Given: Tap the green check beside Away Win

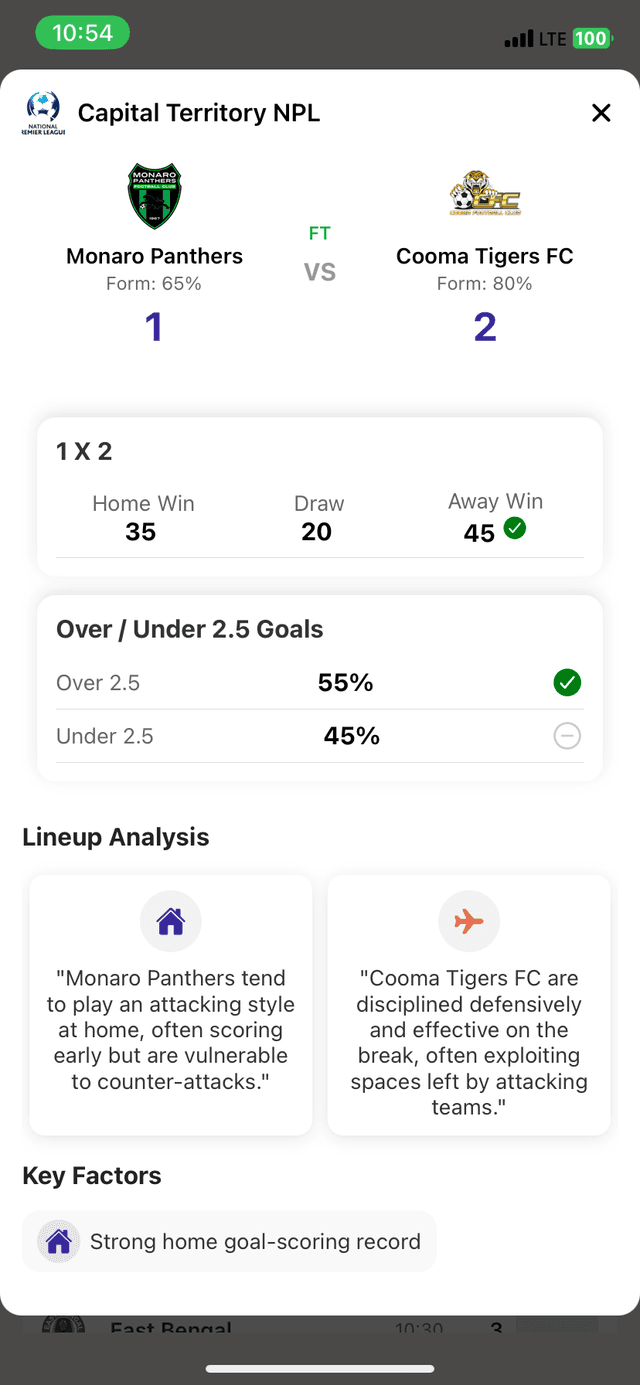Looking at the screenshot, I should click(515, 528).
